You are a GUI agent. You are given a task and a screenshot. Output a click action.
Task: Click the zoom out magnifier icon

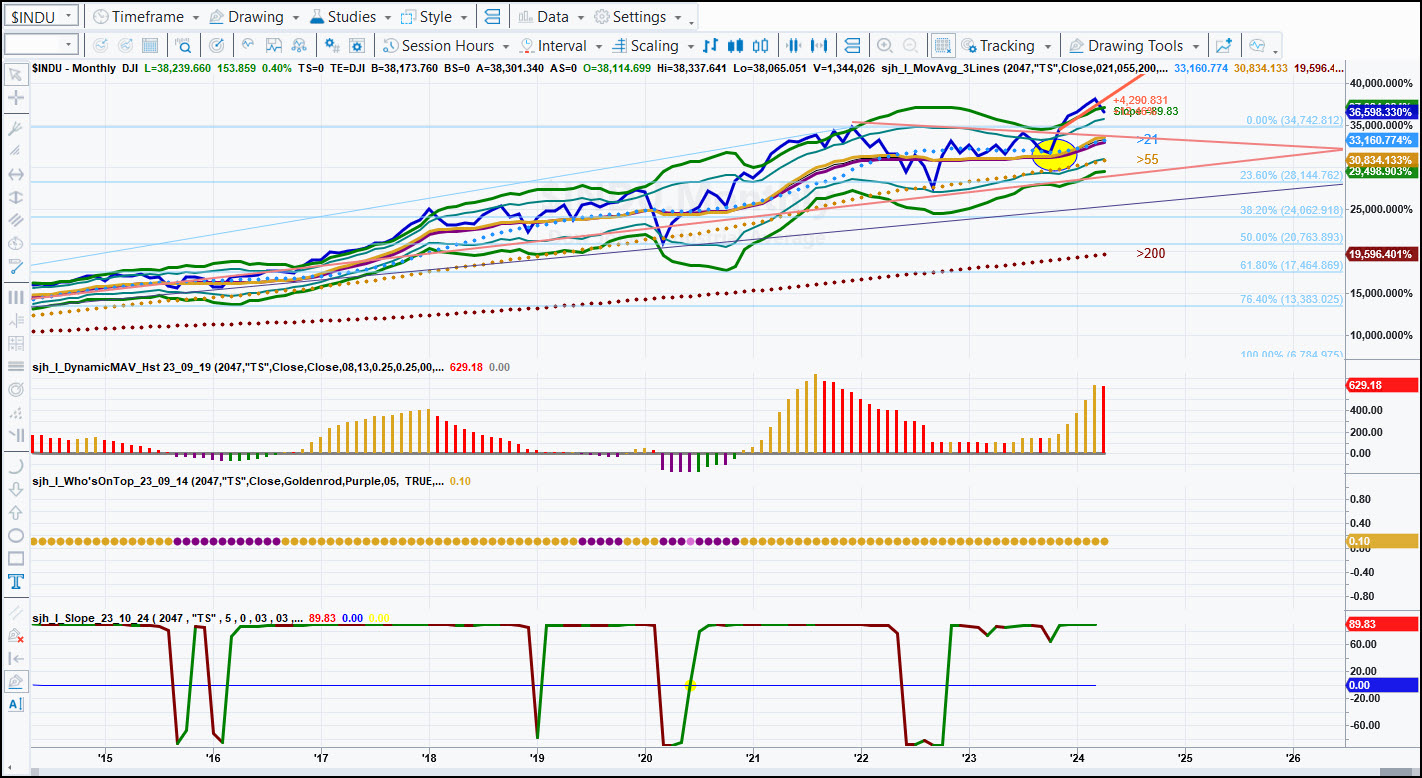(x=911, y=46)
